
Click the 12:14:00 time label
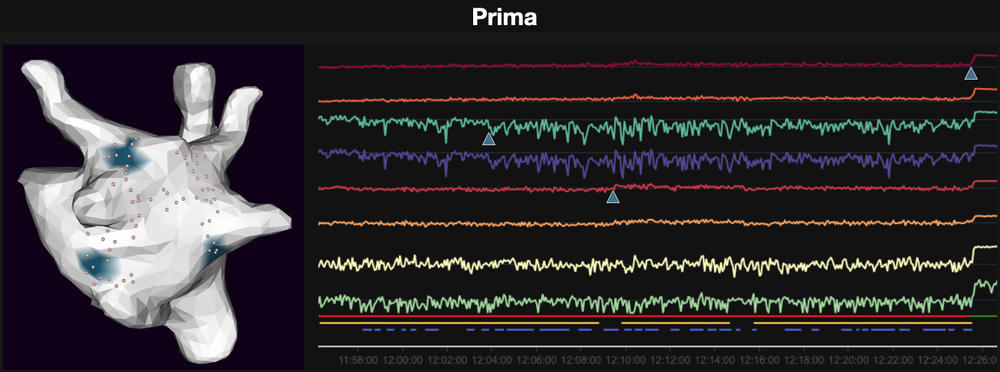(x=715, y=361)
